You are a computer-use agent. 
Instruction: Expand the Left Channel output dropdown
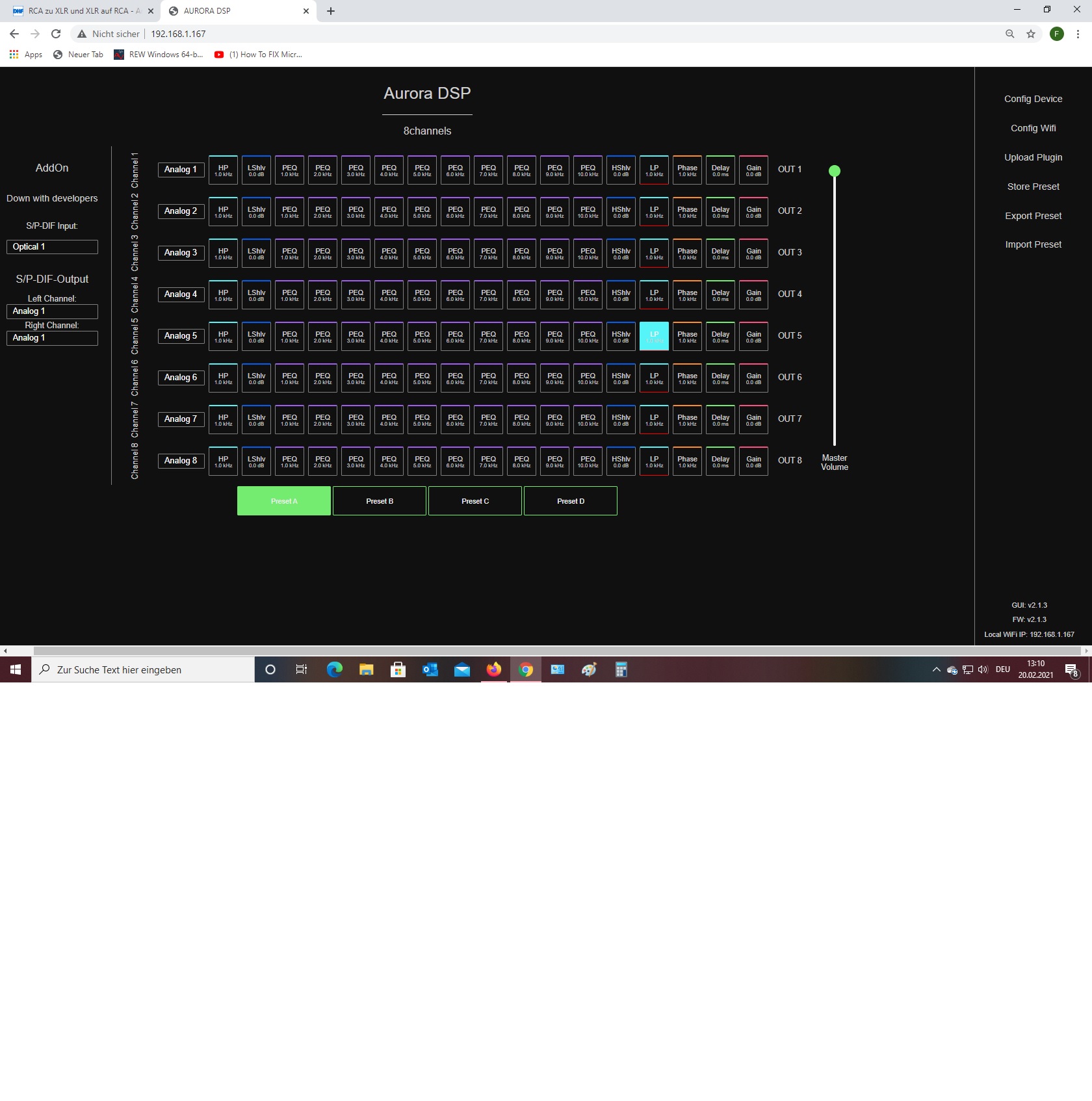pyautogui.click(x=52, y=311)
